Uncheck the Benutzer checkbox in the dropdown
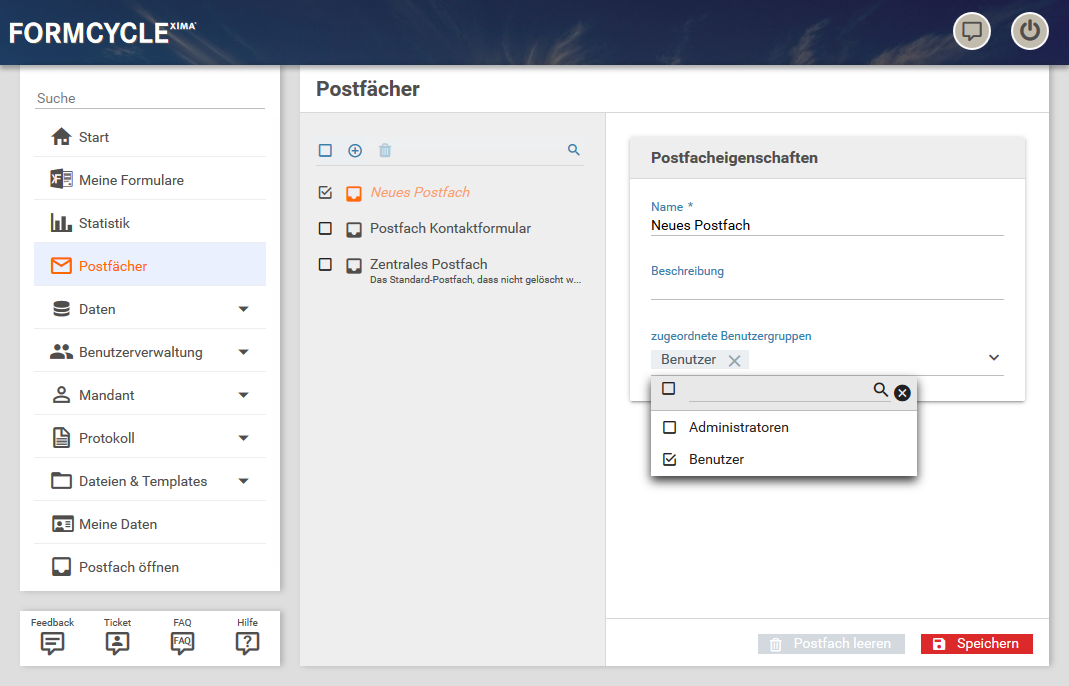 tap(670, 460)
